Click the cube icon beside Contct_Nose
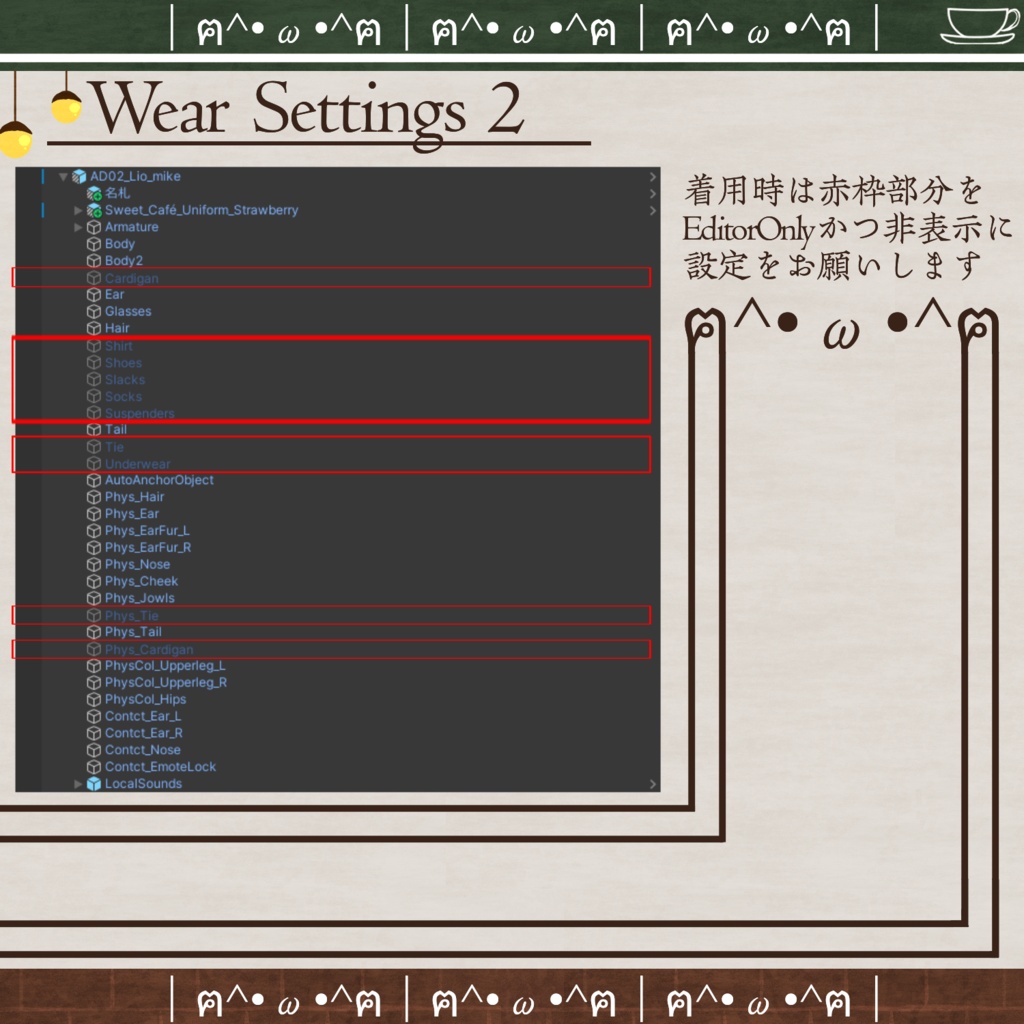This screenshot has width=1024, height=1024. click(94, 750)
